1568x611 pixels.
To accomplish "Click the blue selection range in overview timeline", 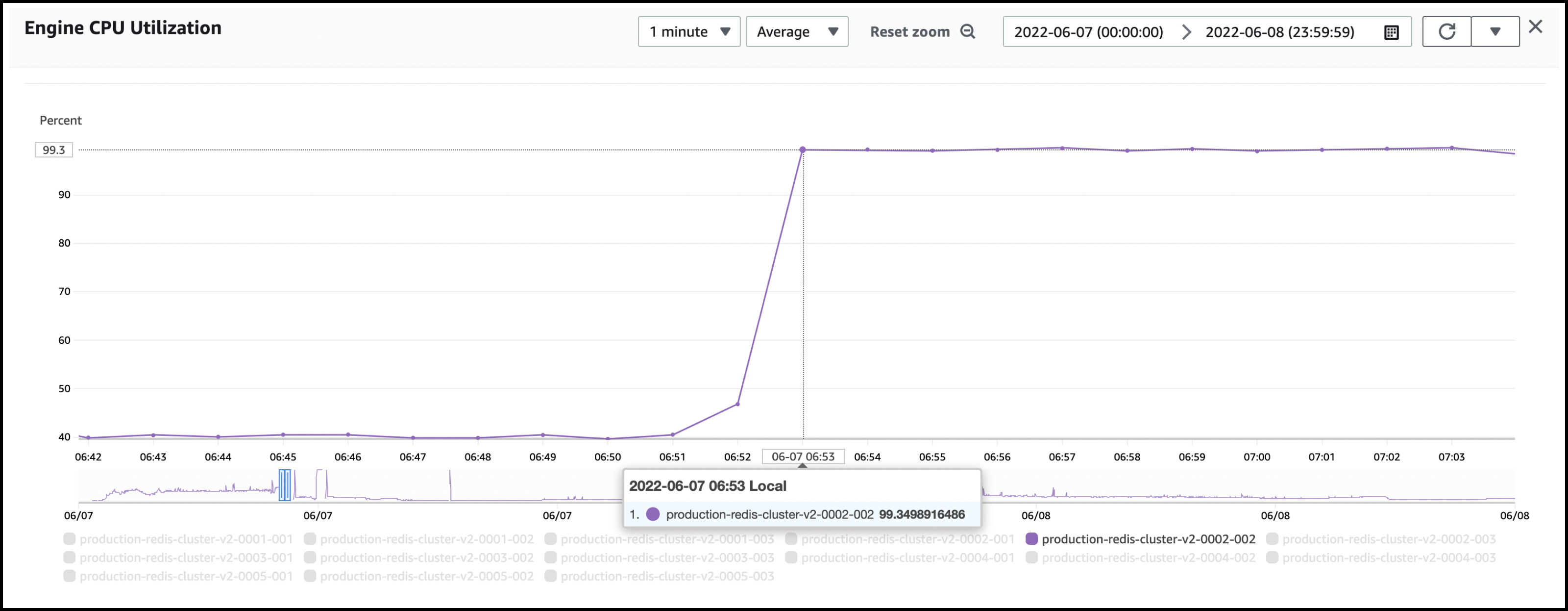I will click(284, 485).
